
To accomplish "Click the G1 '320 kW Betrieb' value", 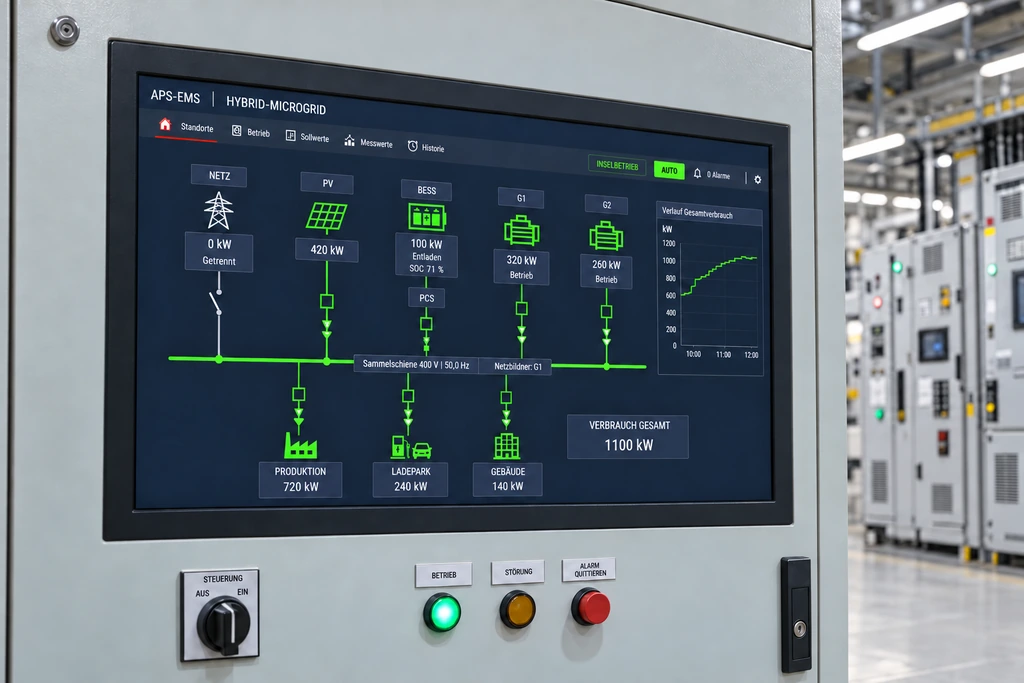I will coord(521,267).
